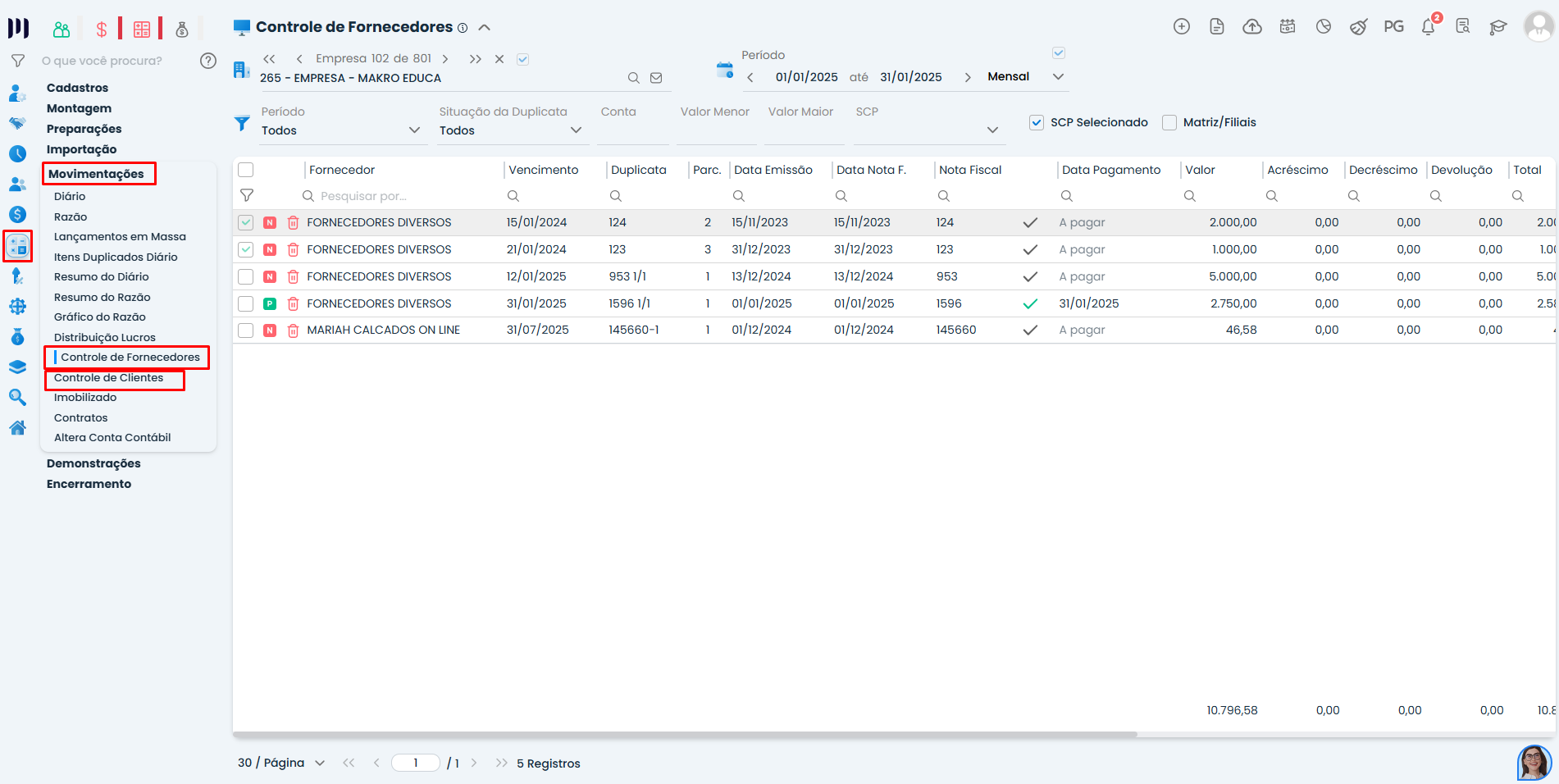Click the filter funnel icon beside Período

pos(242,124)
